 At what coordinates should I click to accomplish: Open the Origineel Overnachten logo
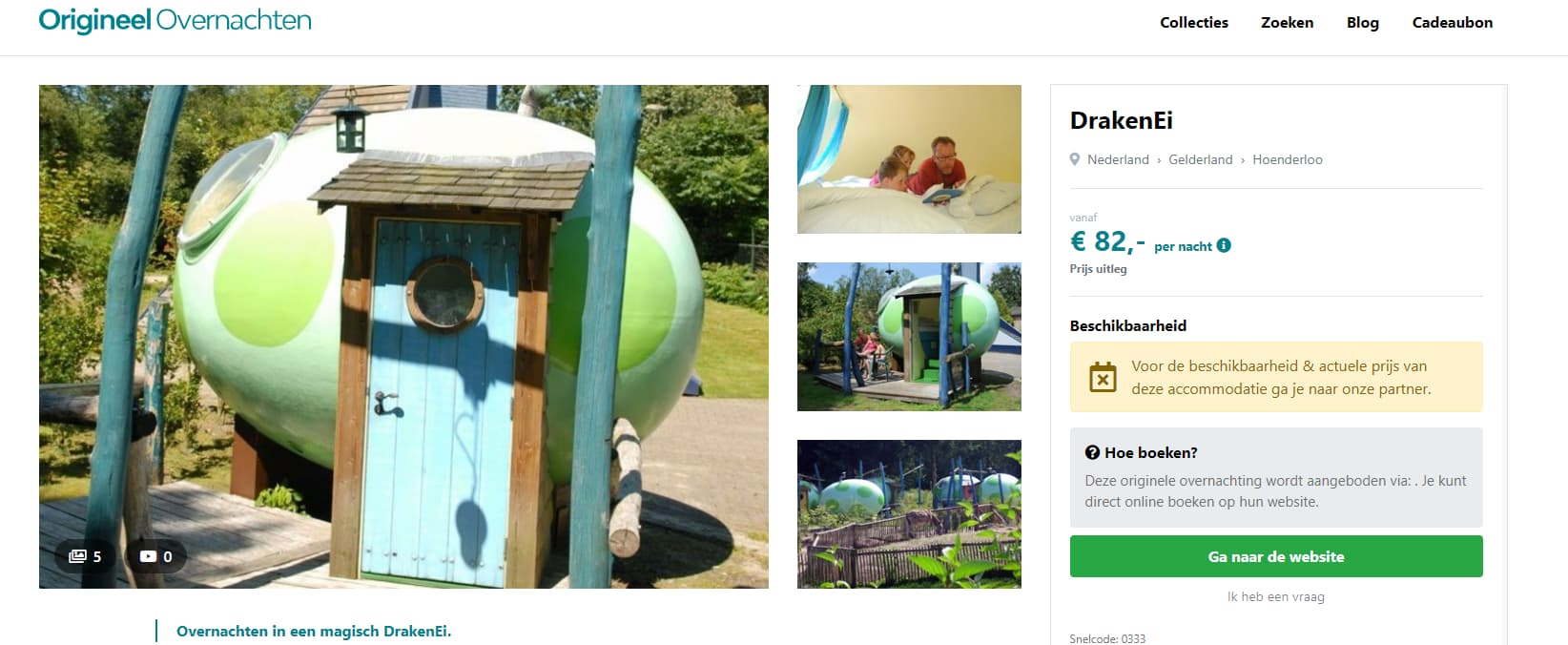(x=175, y=21)
